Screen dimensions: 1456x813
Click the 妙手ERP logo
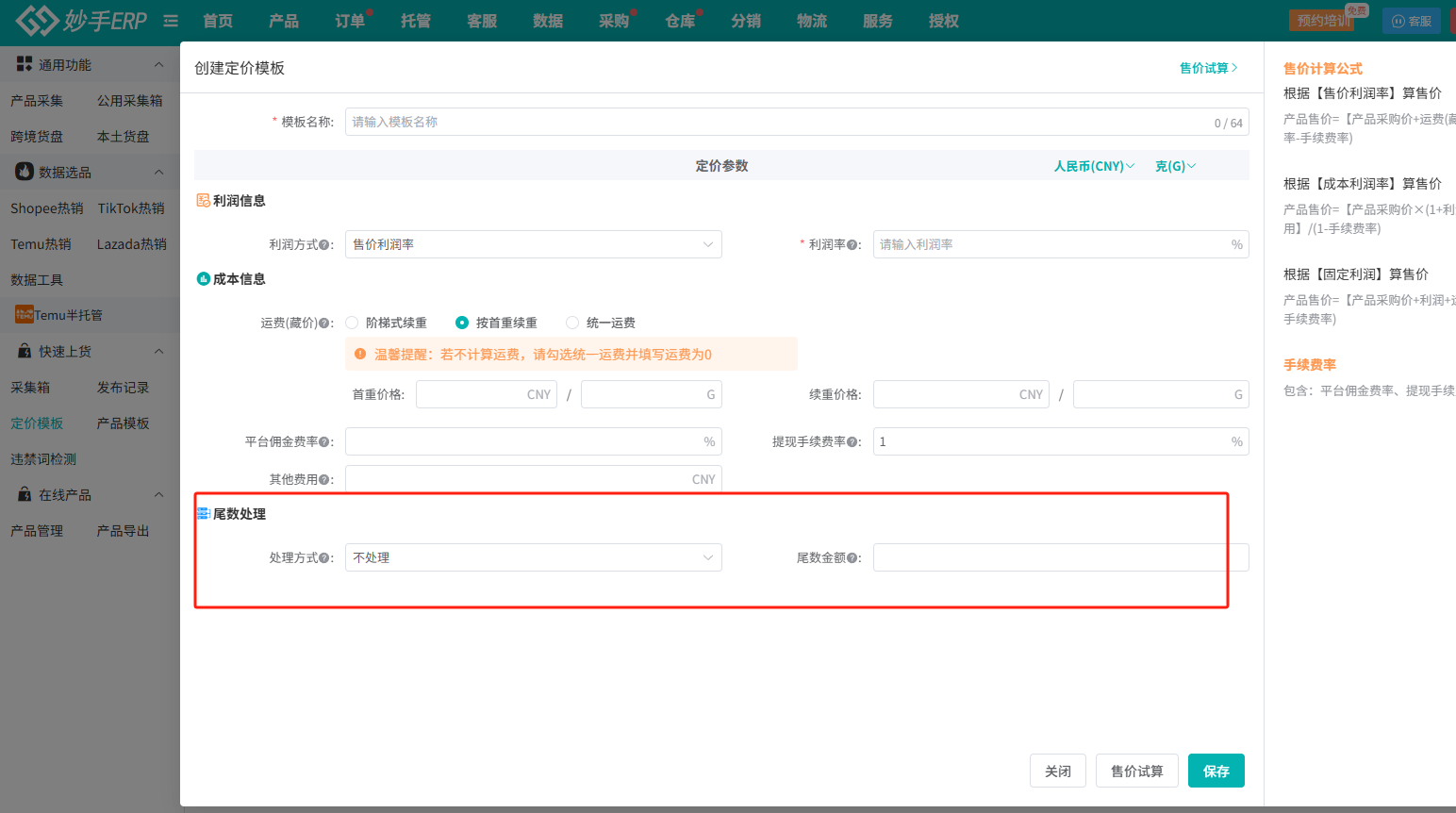[x=82, y=20]
